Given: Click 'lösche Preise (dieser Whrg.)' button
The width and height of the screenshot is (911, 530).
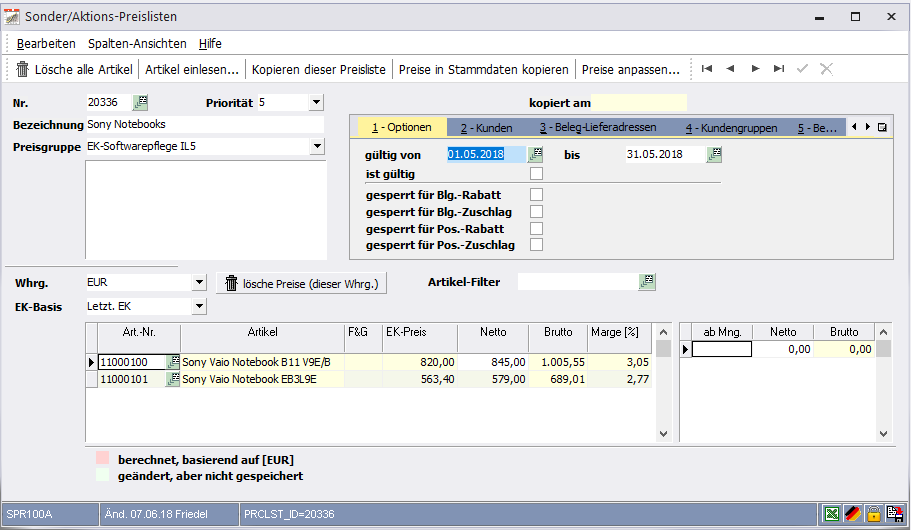Looking at the screenshot, I should pos(301,284).
